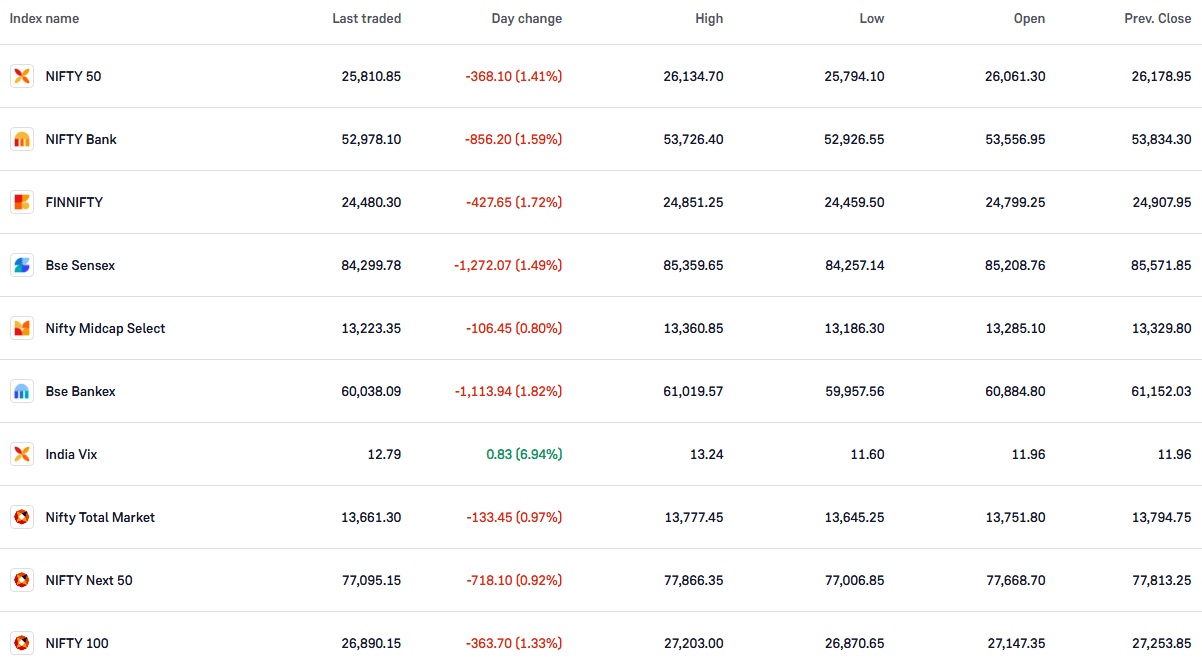
Task: Click the India Vix icon
Action: pos(22,454)
